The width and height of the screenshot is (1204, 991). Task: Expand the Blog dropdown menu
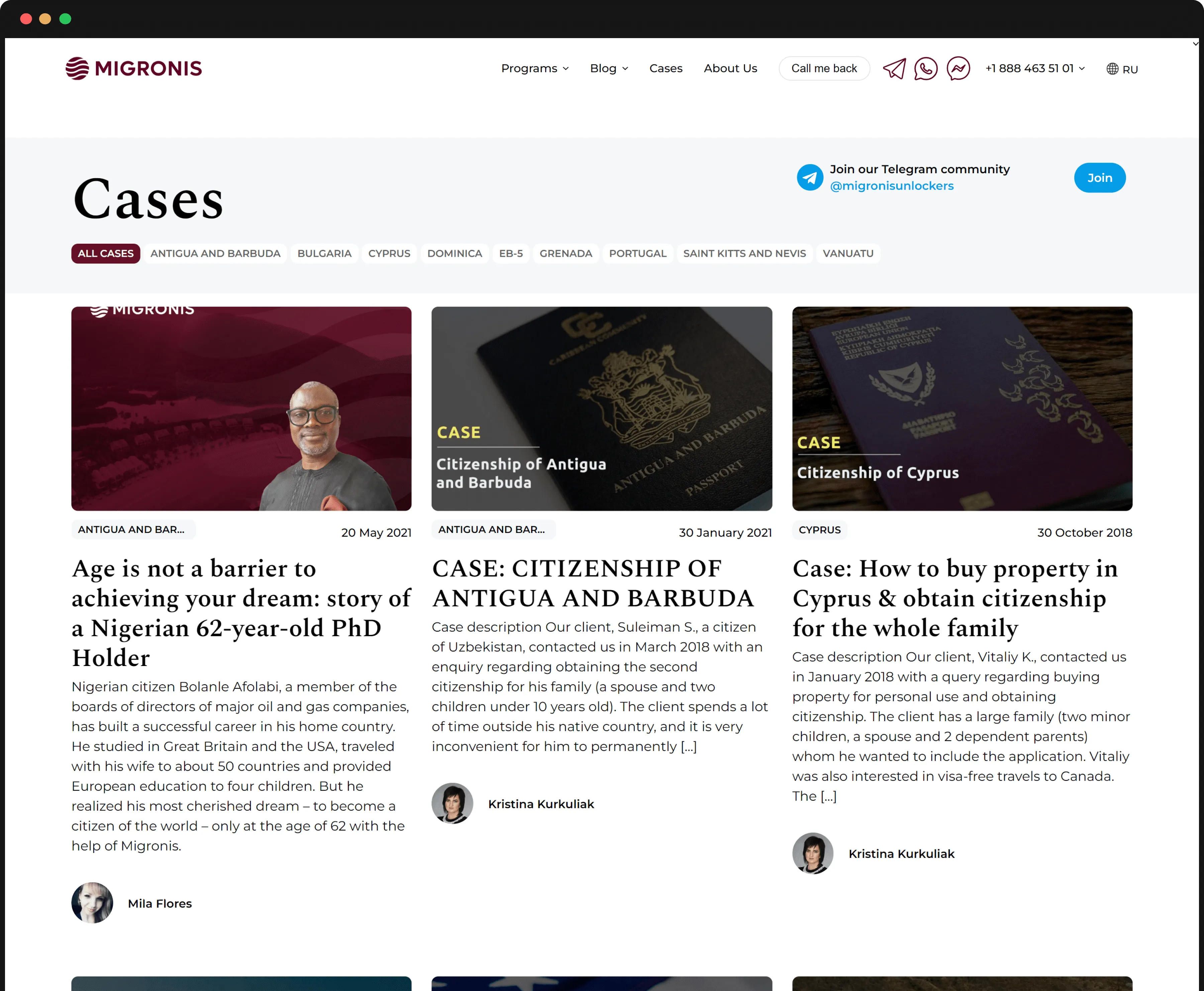pos(609,69)
